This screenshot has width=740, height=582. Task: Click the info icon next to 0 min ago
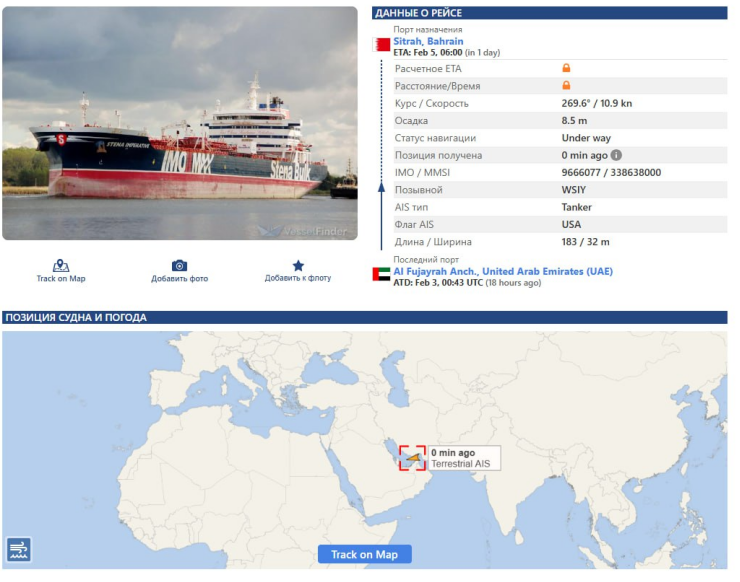[616, 155]
